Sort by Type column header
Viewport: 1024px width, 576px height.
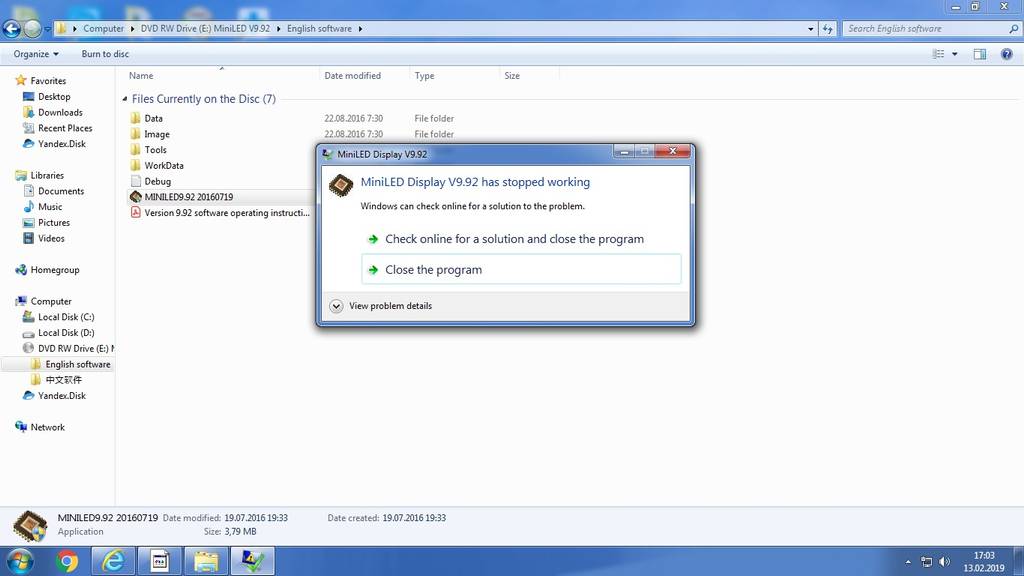pyautogui.click(x=424, y=76)
